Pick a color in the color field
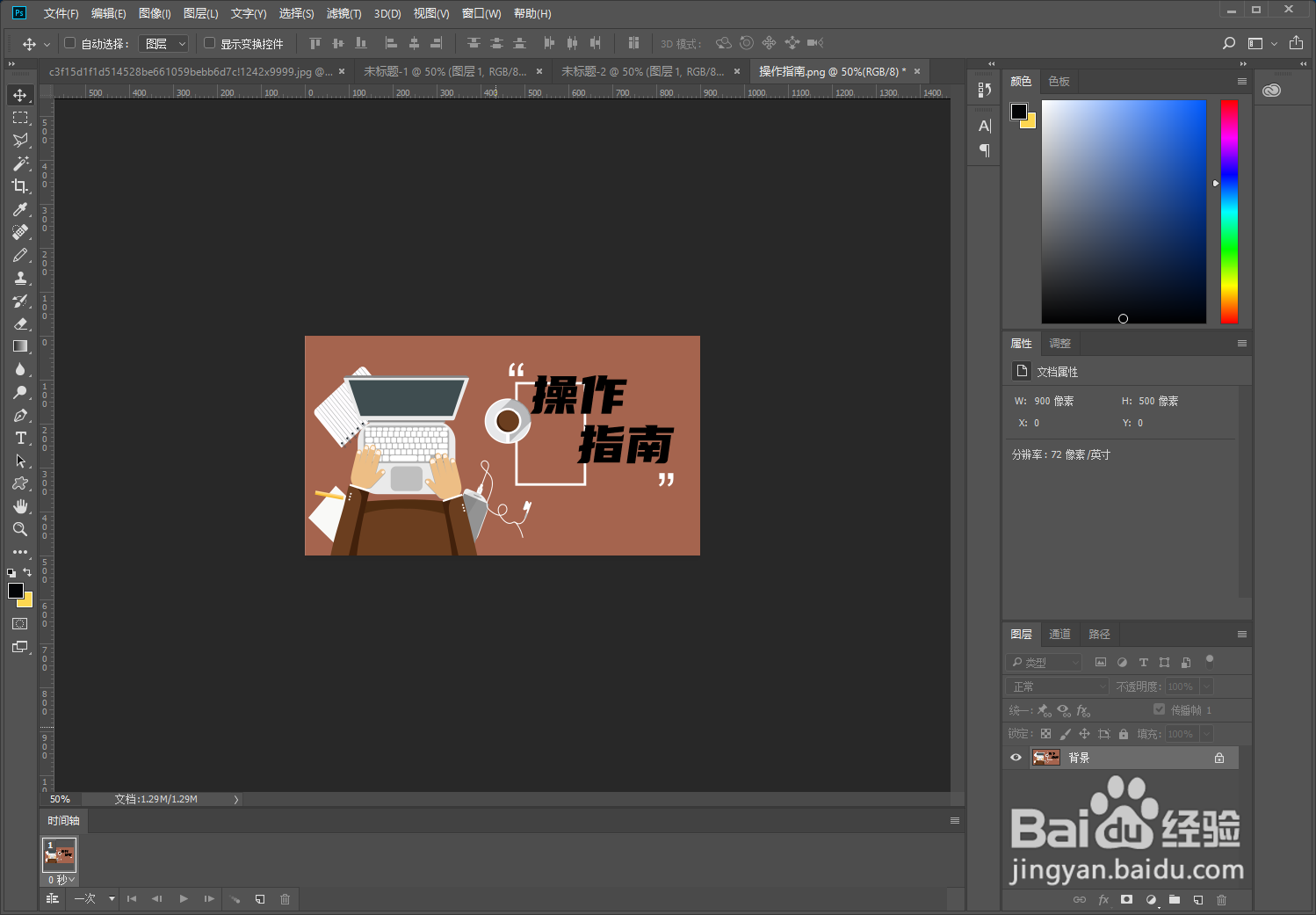The width and height of the screenshot is (1316, 915). pyautogui.click(x=1124, y=211)
